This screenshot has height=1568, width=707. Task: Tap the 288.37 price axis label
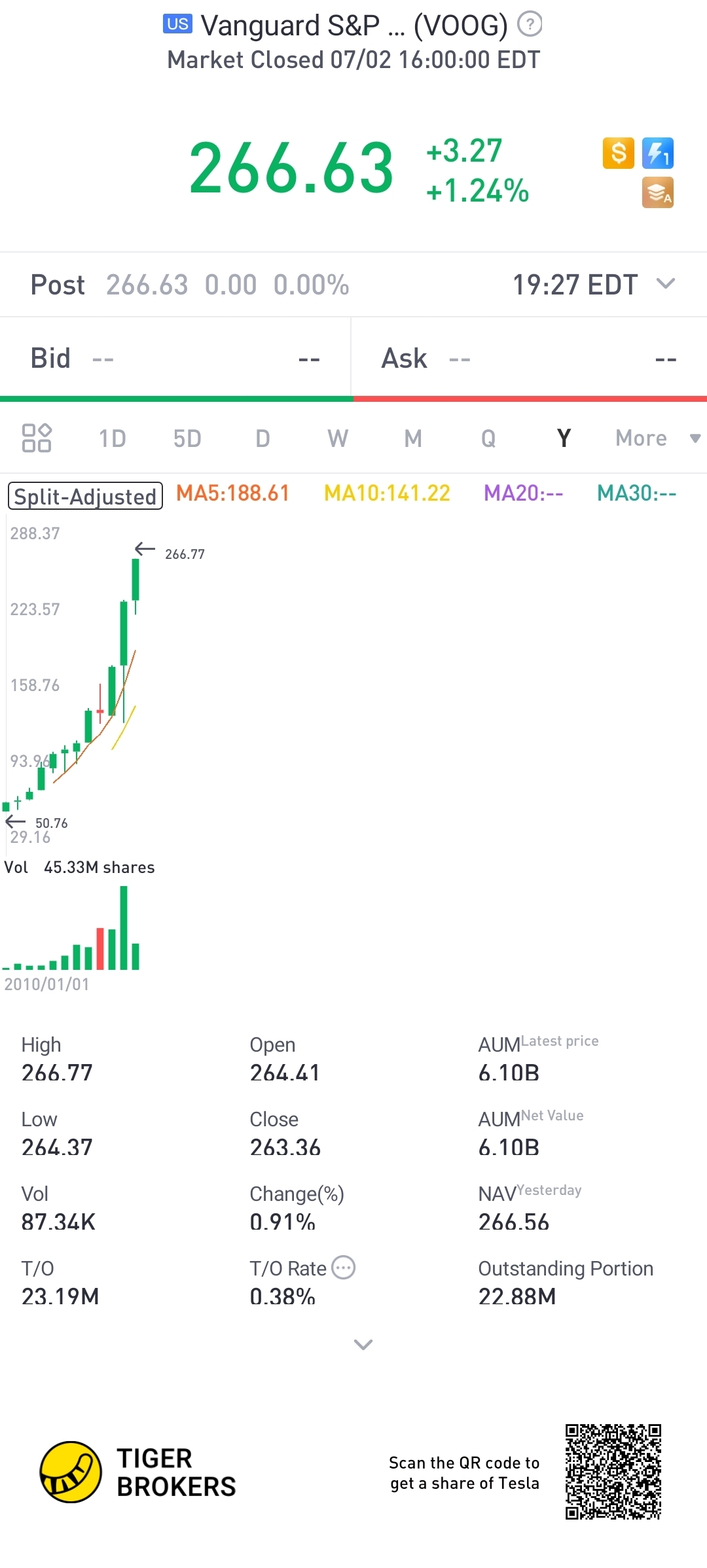click(35, 533)
